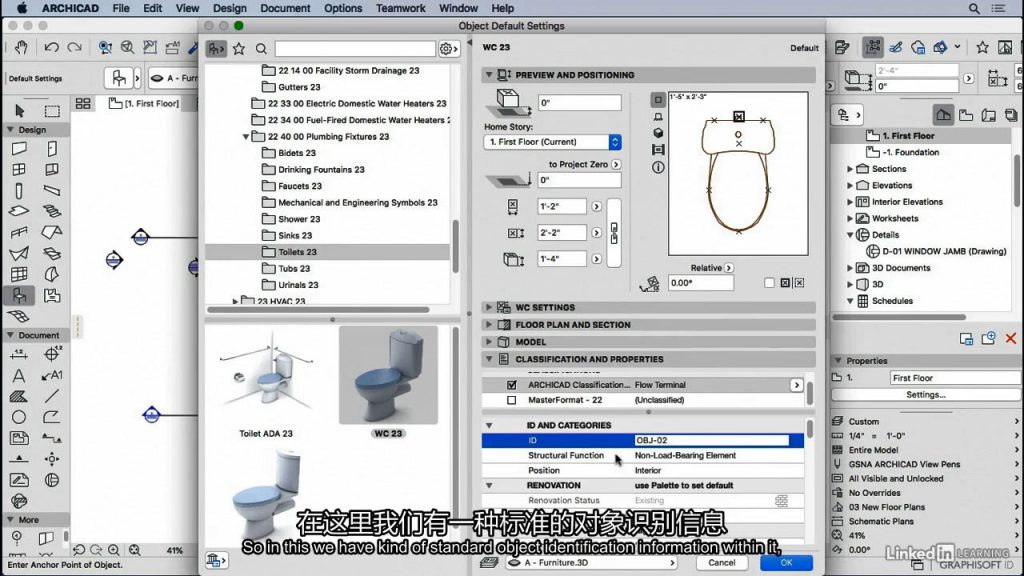Open Apple menu

click(x=22, y=8)
